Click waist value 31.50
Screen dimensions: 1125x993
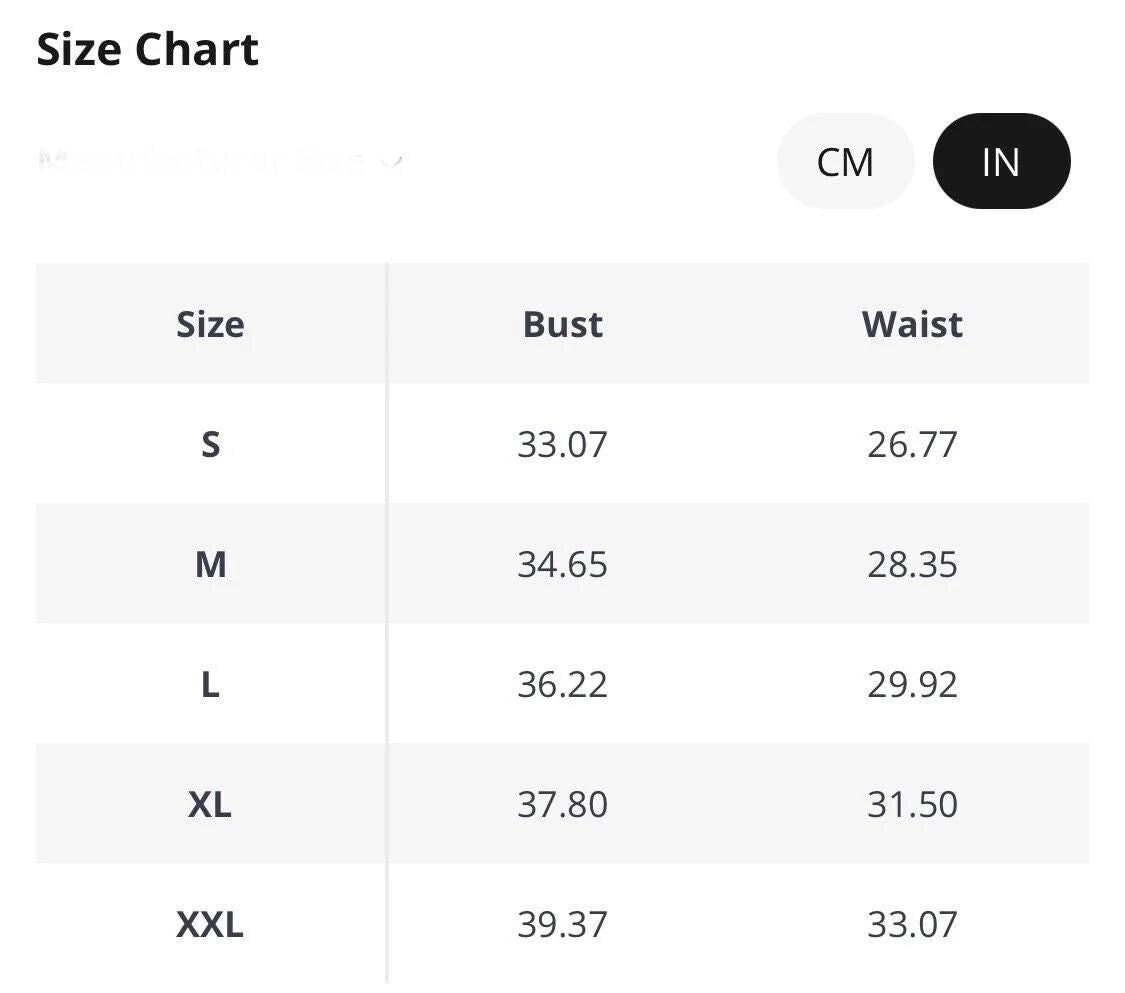(x=912, y=804)
